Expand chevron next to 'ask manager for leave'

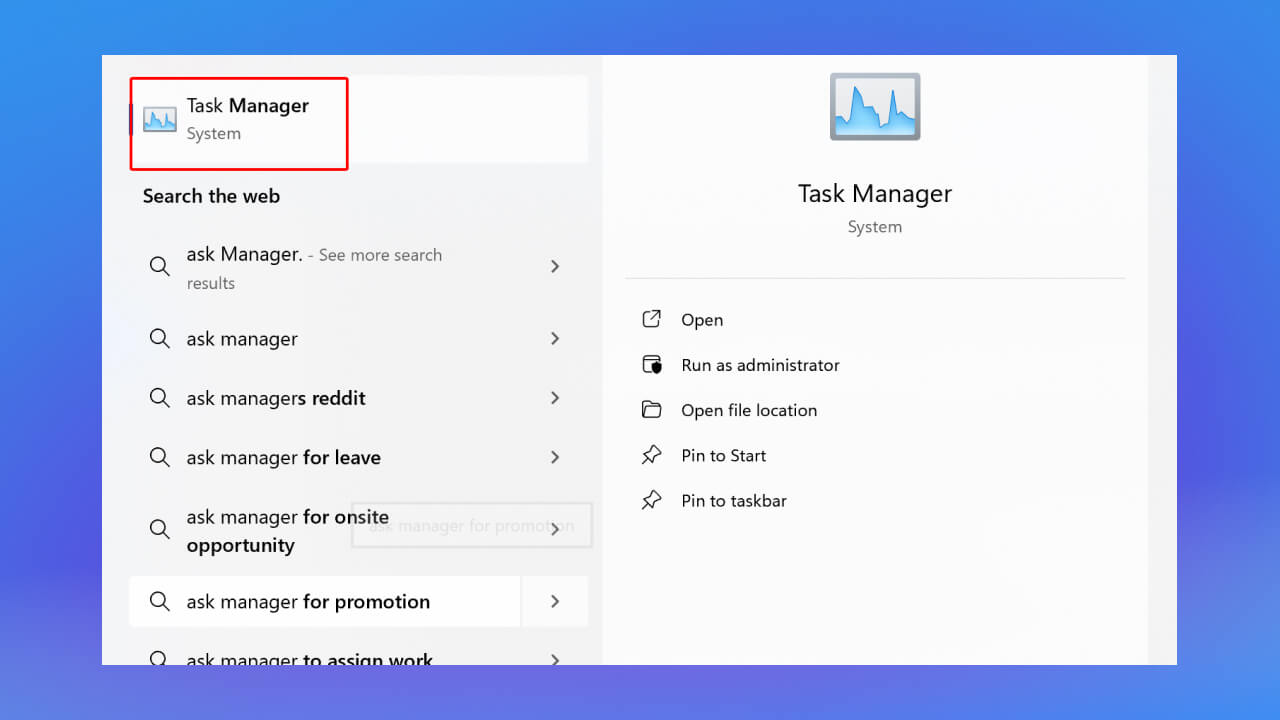[x=555, y=457]
